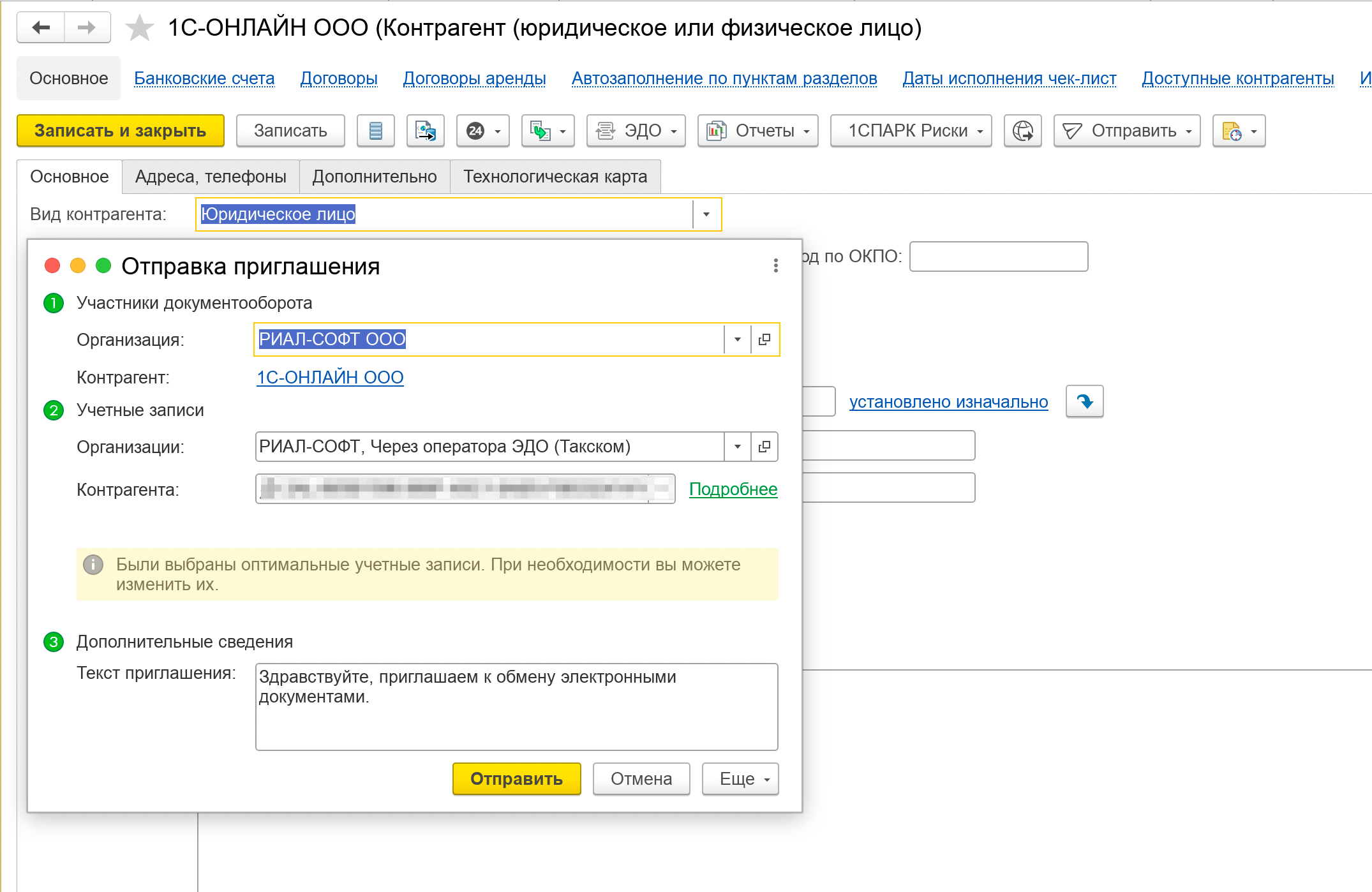Image resolution: width=1372 pixels, height=892 pixels.
Task: Switch to Дополнительно tab
Action: pyautogui.click(x=375, y=177)
